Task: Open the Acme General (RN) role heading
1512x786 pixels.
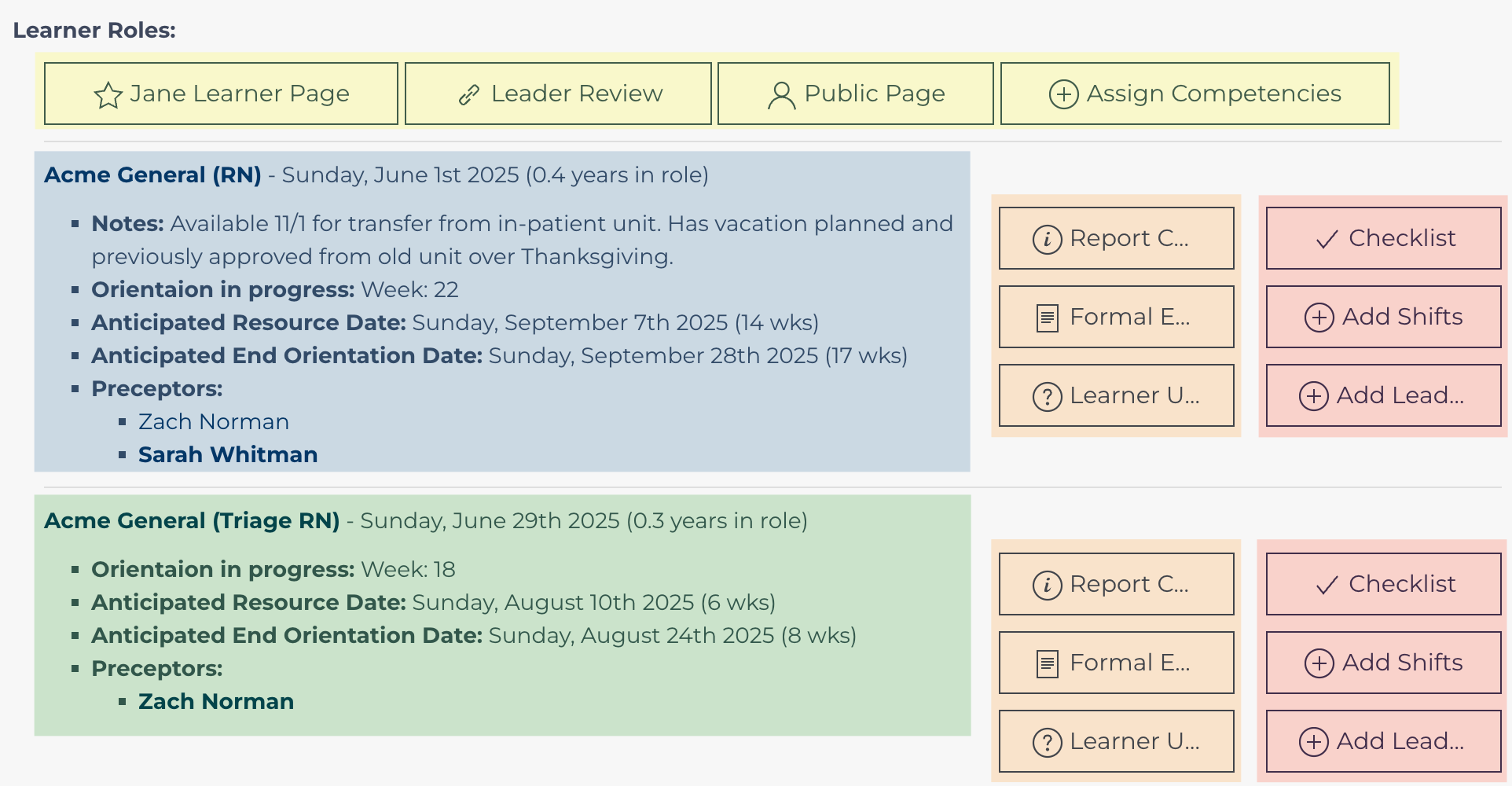Action: [x=152, y=175]
